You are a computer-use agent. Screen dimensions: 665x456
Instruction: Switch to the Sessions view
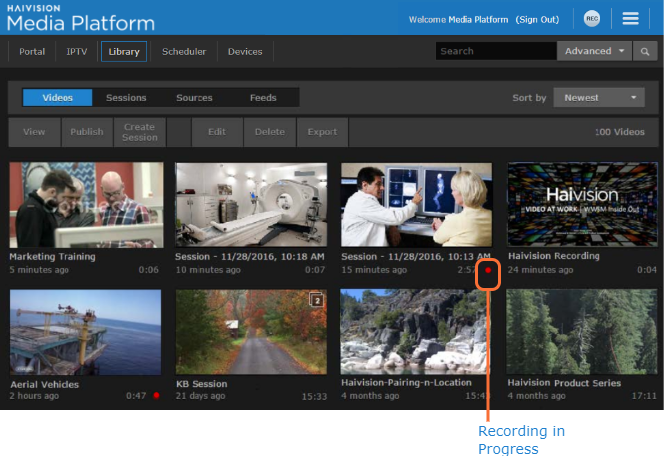click(126, 97)
